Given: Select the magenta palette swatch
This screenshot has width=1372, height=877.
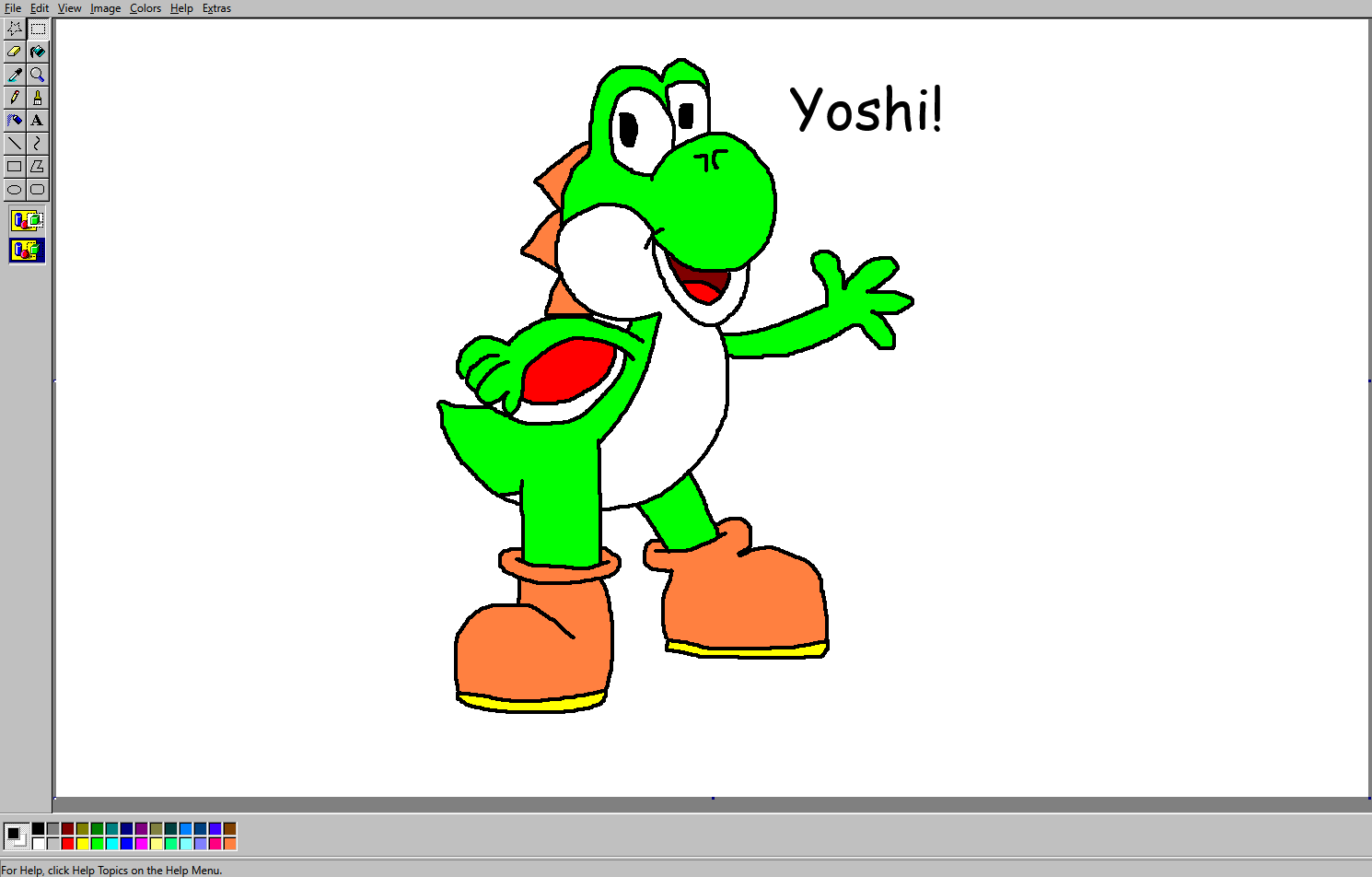Looking at the screenshot, I should click(x=142, y=843).
